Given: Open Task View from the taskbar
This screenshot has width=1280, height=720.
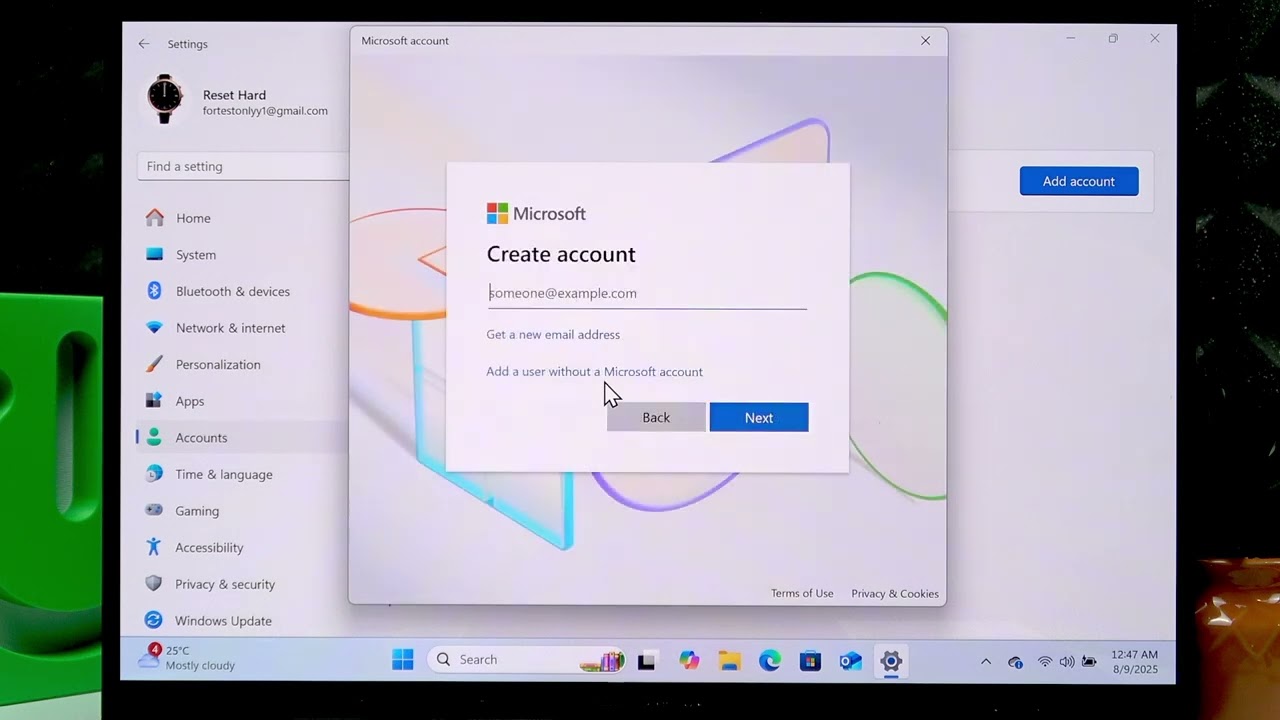Looking at the screenshot, I should click(646, 660).
